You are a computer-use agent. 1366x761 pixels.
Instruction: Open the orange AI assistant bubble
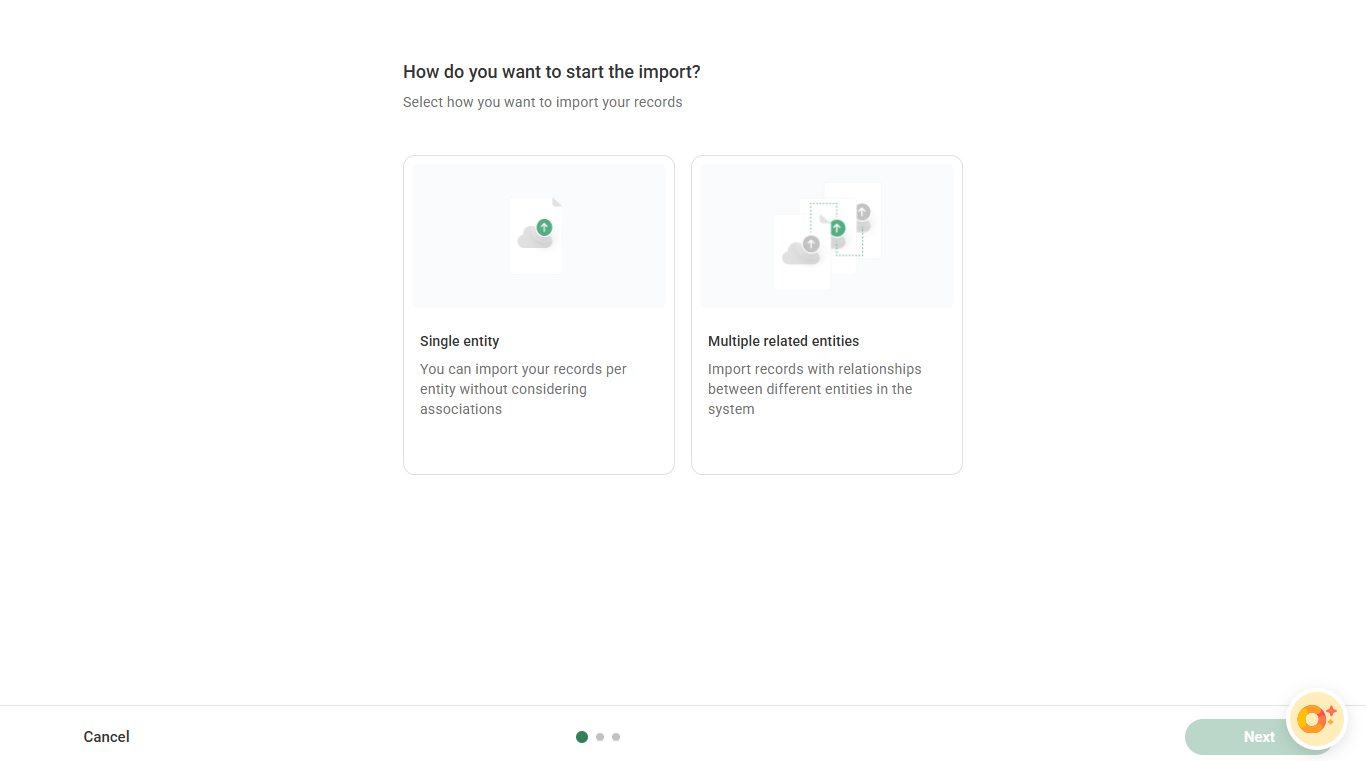click(1315, 719)
